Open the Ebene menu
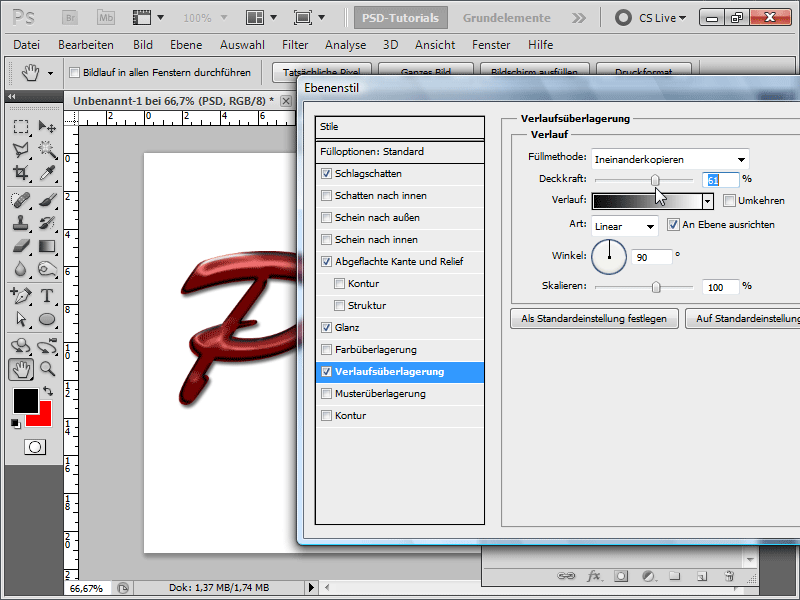This screenshot has width=800, height=600. tap(186, 45)
